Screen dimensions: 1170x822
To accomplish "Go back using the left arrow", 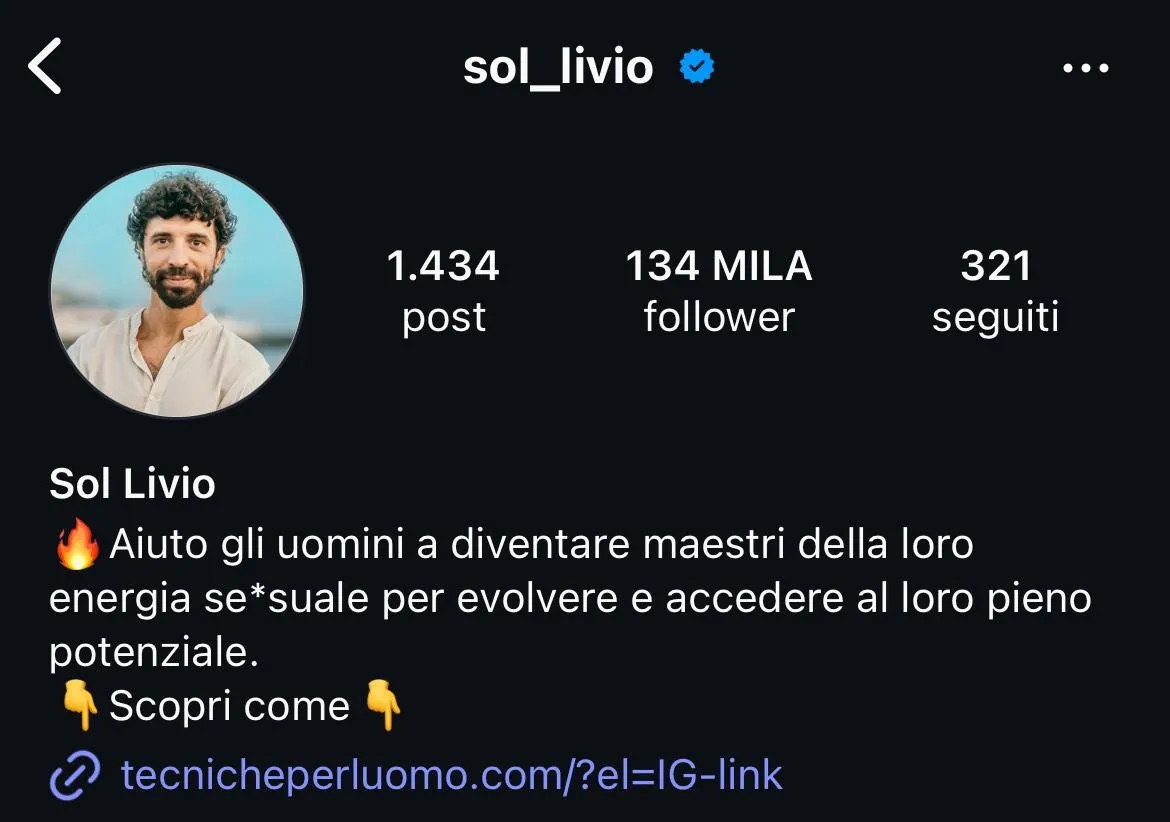I will [x=45, y=66].
